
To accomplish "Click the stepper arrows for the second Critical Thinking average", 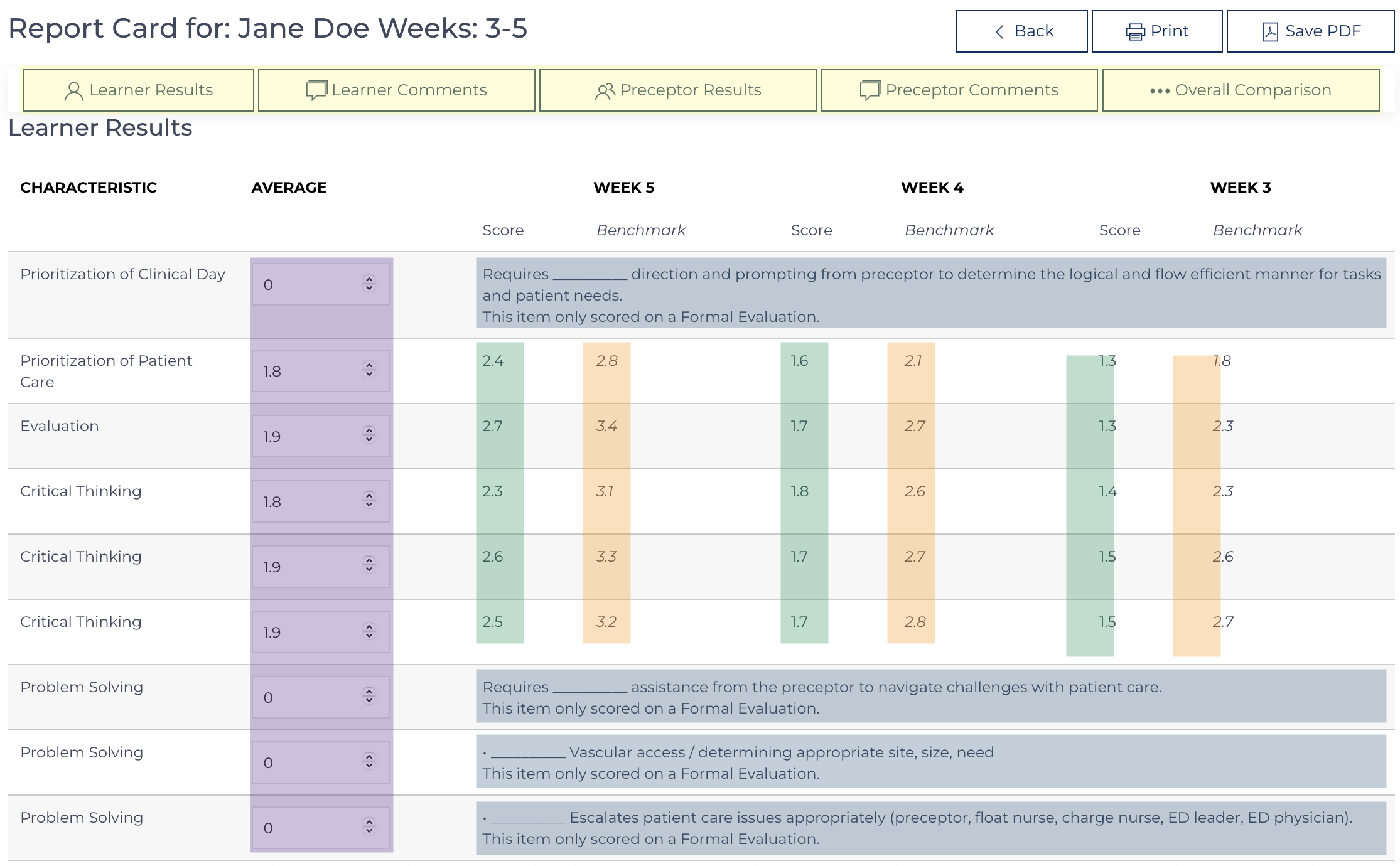I will point(369,566).
